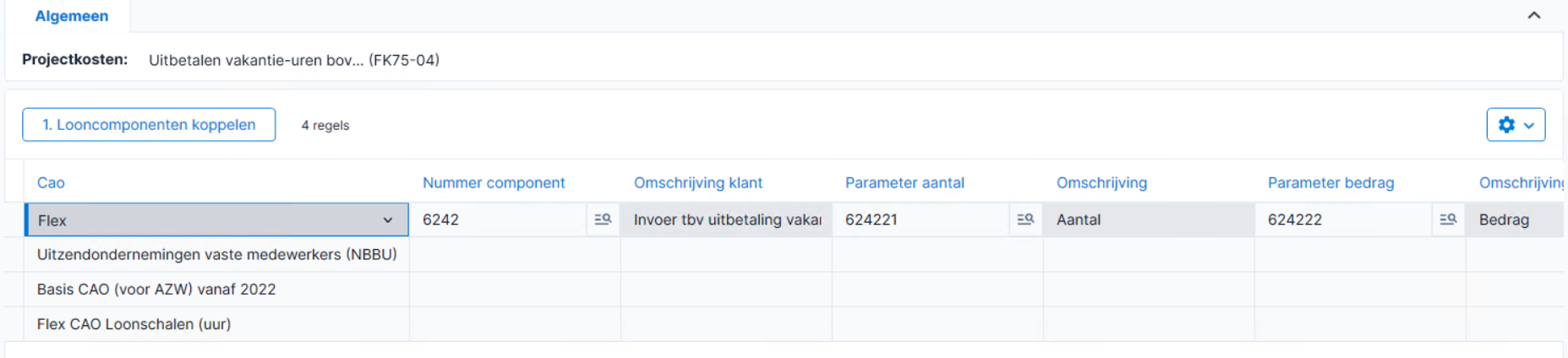Click 1. Looncomponenten koppelen button

click(149, 125)
